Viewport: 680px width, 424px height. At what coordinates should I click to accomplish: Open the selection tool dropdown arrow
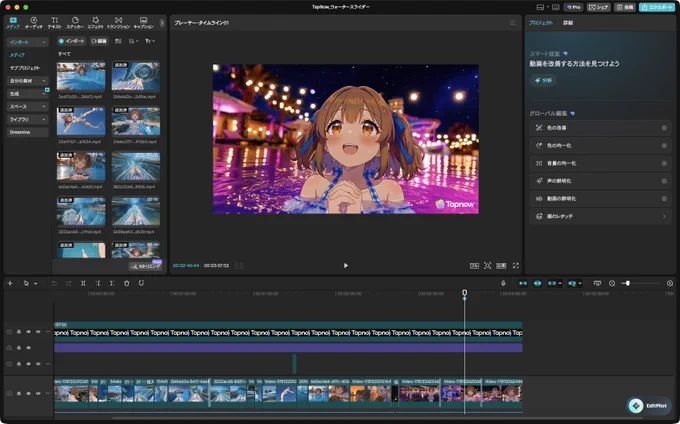pos(36,284)
